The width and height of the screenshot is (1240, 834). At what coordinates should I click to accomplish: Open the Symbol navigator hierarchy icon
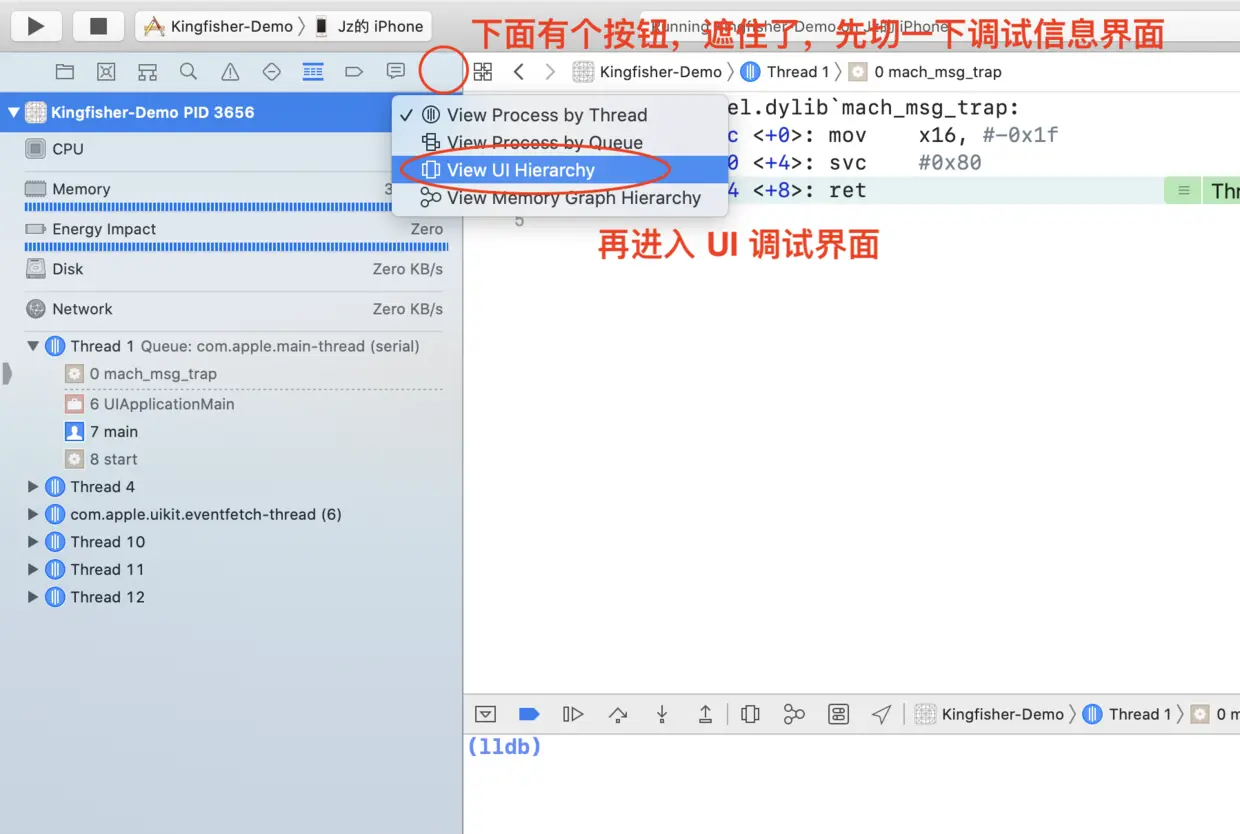point(147,72)
